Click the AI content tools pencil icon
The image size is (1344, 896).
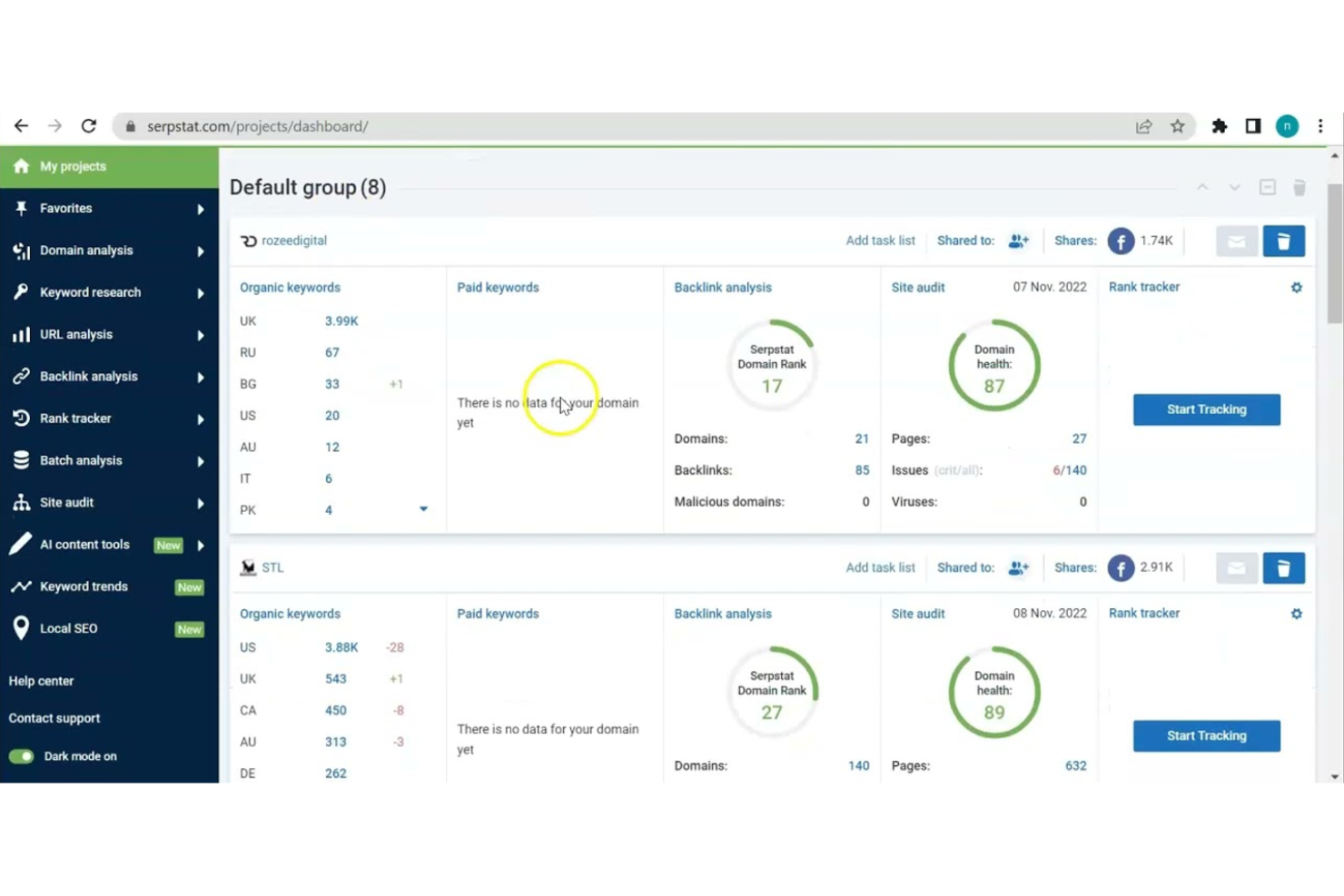pyautogui.click(x=21, y=544)
